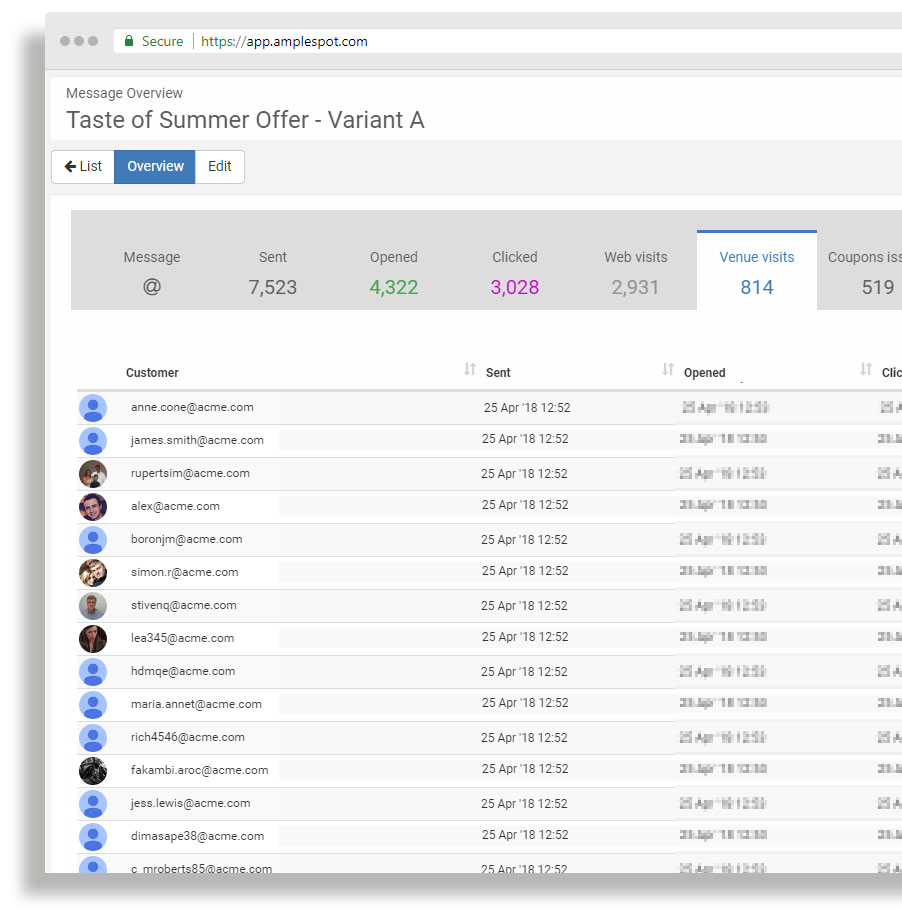Click the secure padlock icon in address bar
The width and height of the screenshot is (902, 918).
pos(128,42)
